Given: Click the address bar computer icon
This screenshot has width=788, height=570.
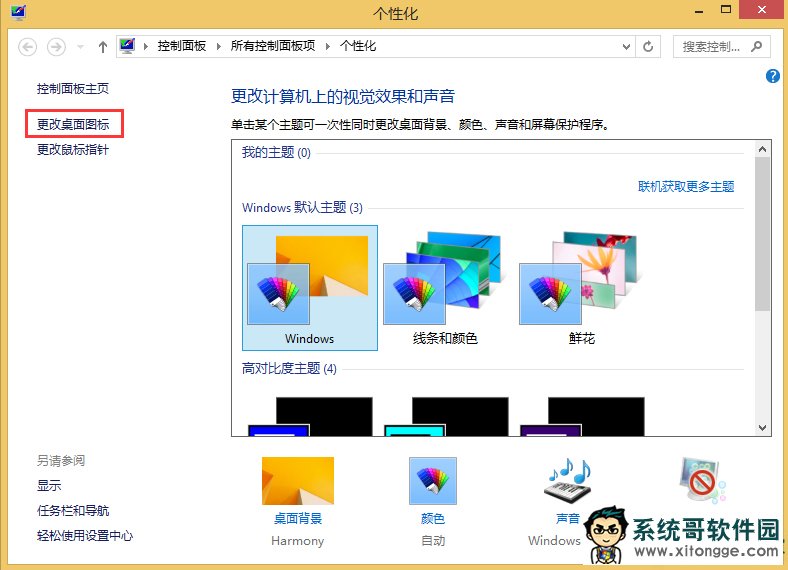Looking at the screenshot, I should tap(127, 46).
